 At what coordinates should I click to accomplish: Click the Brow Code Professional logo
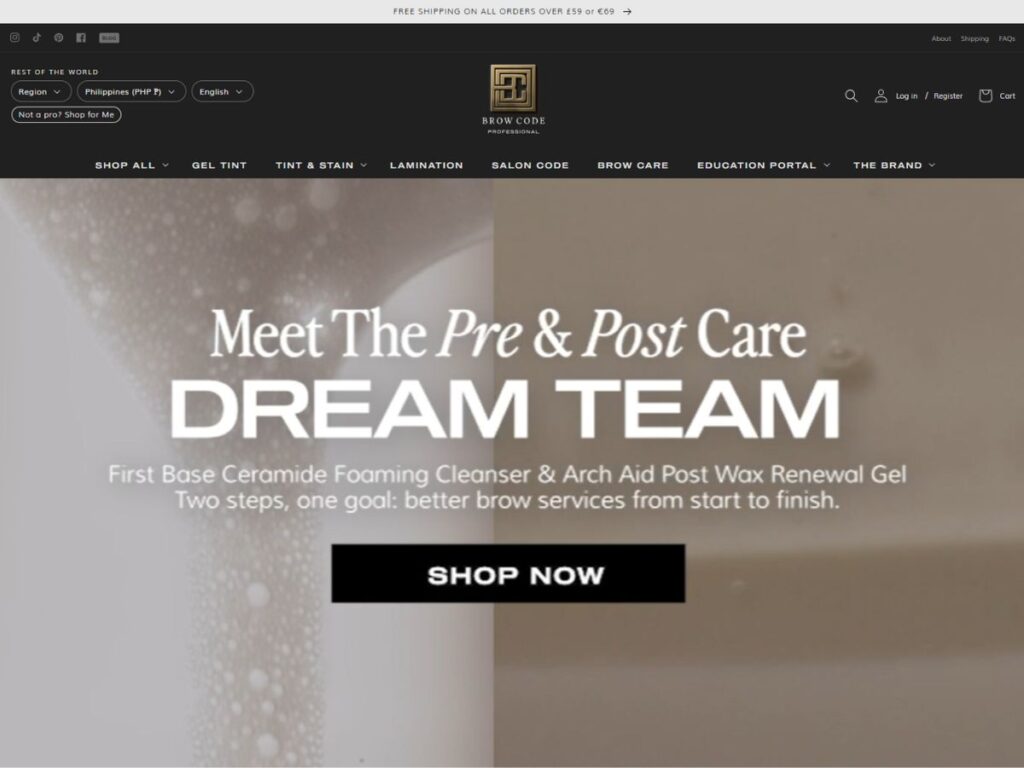pos(513,99)
